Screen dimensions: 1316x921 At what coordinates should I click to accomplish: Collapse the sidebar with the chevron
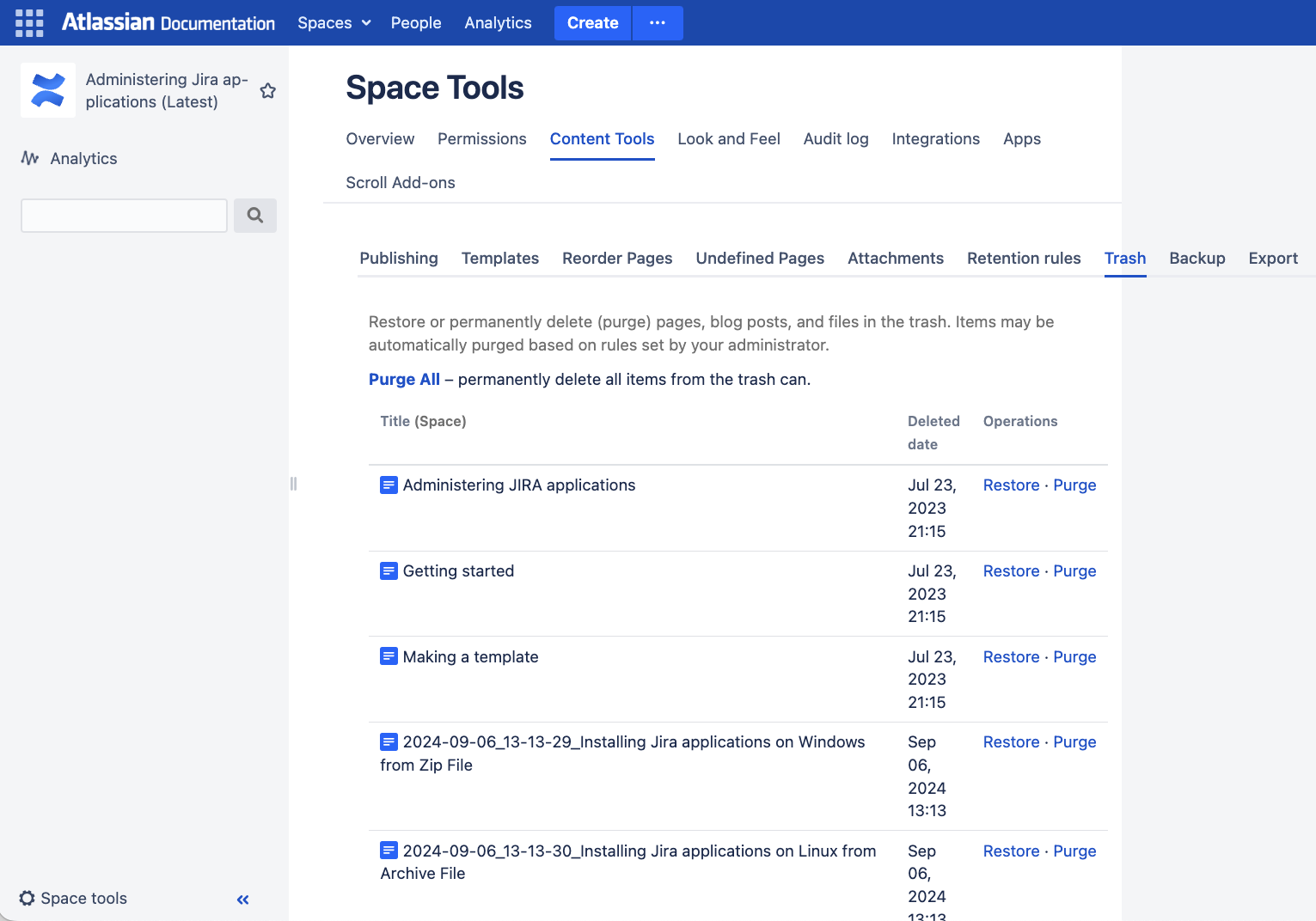(x=242, y=900)
